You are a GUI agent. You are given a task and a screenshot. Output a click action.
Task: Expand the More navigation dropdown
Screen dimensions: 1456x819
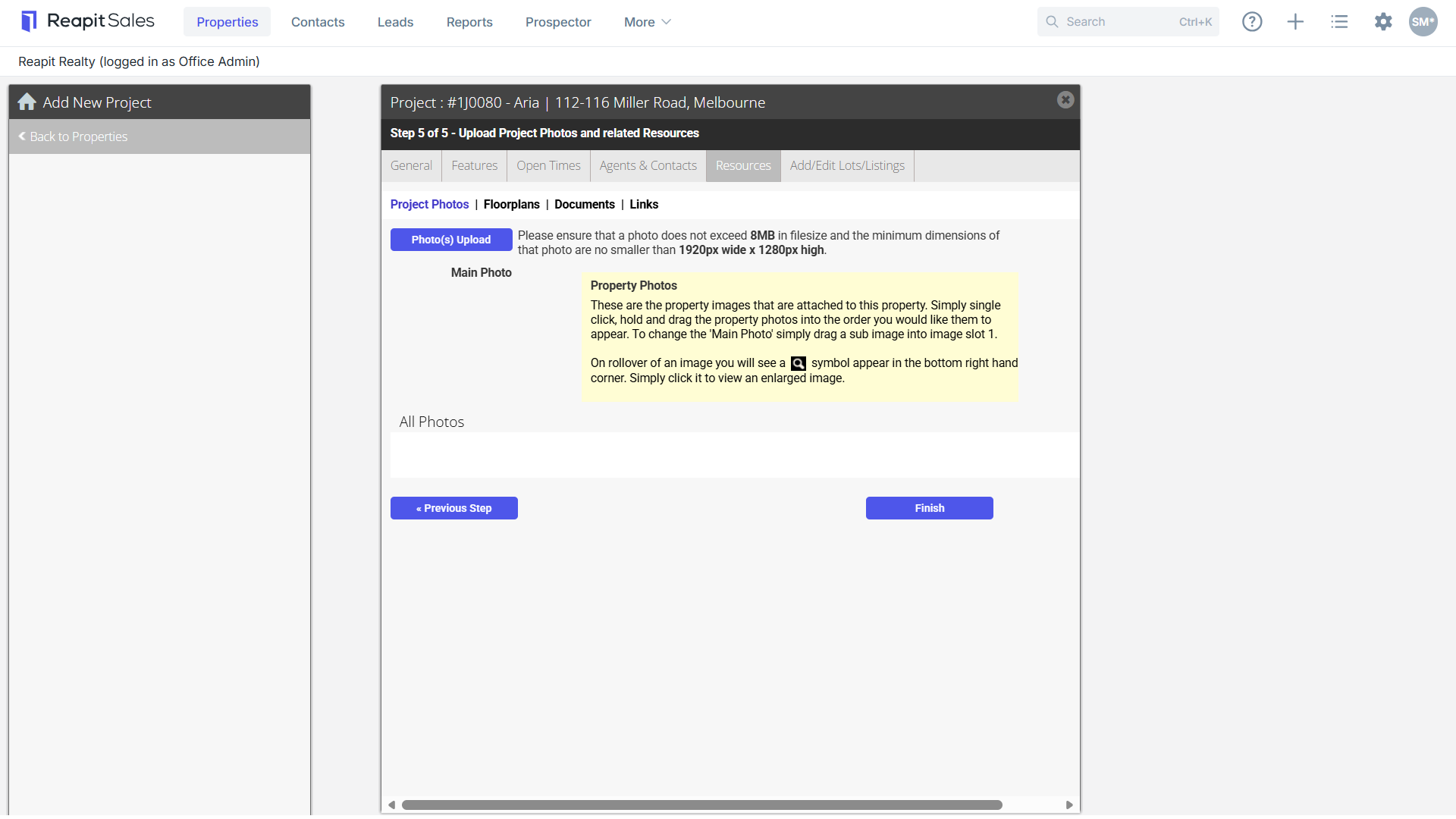click(648, 22)
